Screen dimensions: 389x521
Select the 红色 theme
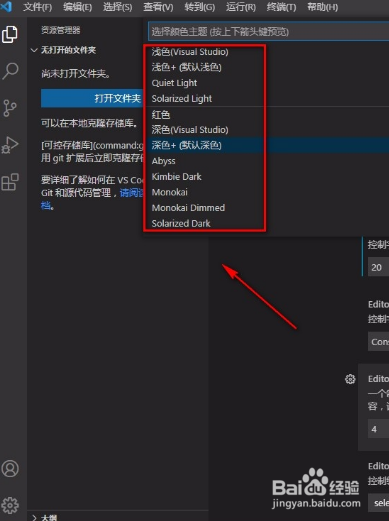(x=161, y=114)
